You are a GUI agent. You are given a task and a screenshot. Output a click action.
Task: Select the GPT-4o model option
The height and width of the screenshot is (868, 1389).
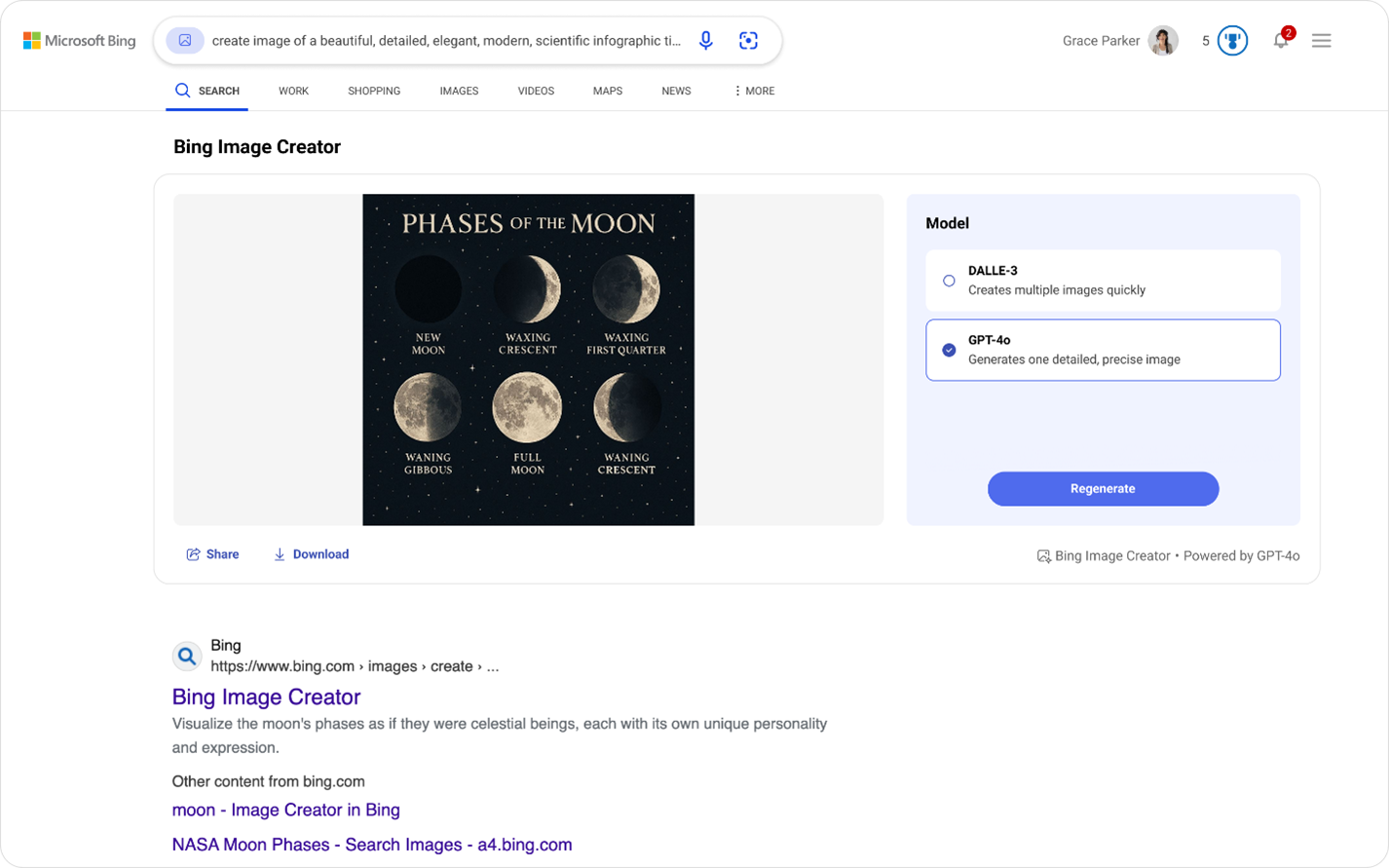tap(1102, 350)
